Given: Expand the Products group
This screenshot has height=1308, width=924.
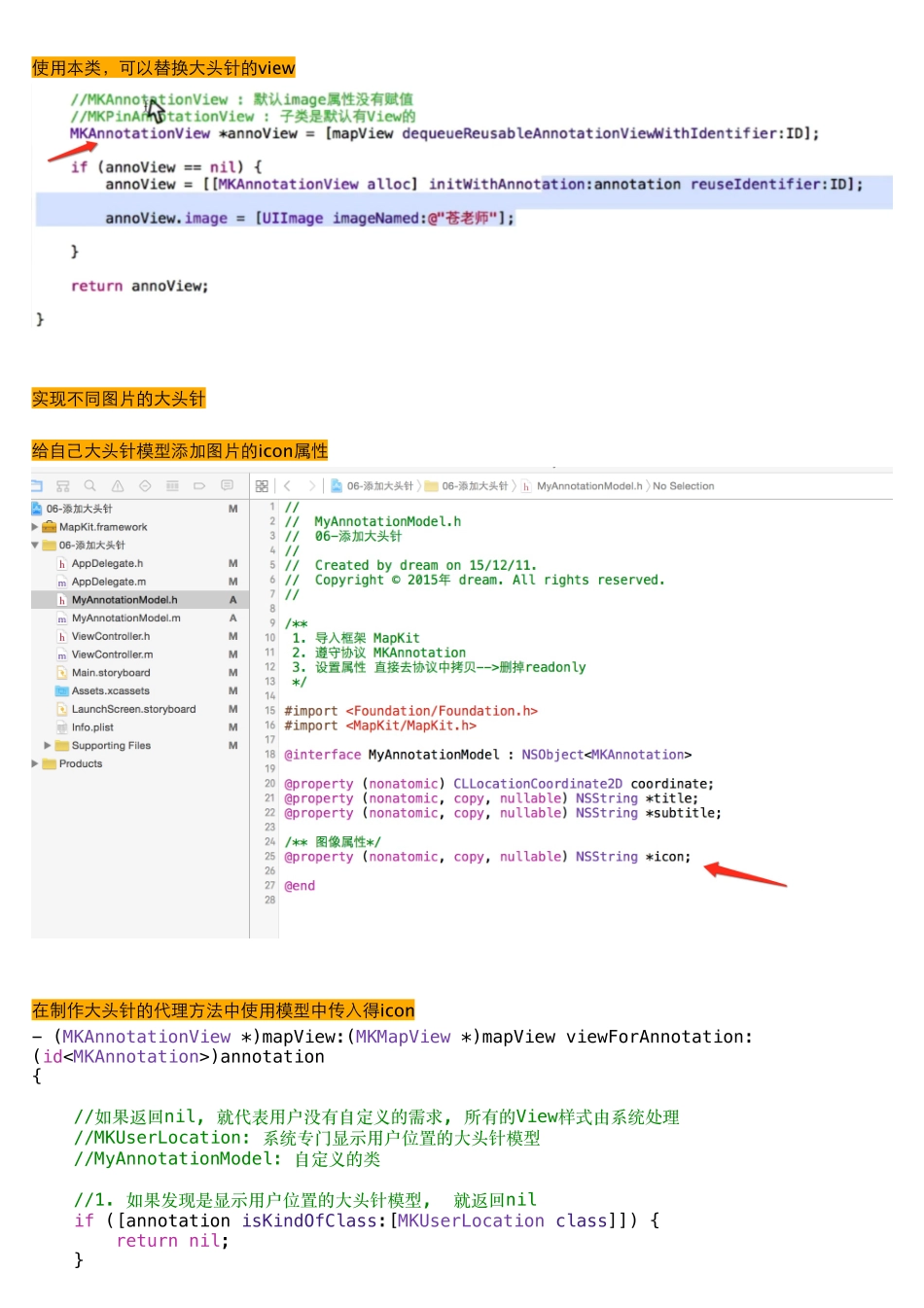Looking at the screenshot, I should click(36, 764).
